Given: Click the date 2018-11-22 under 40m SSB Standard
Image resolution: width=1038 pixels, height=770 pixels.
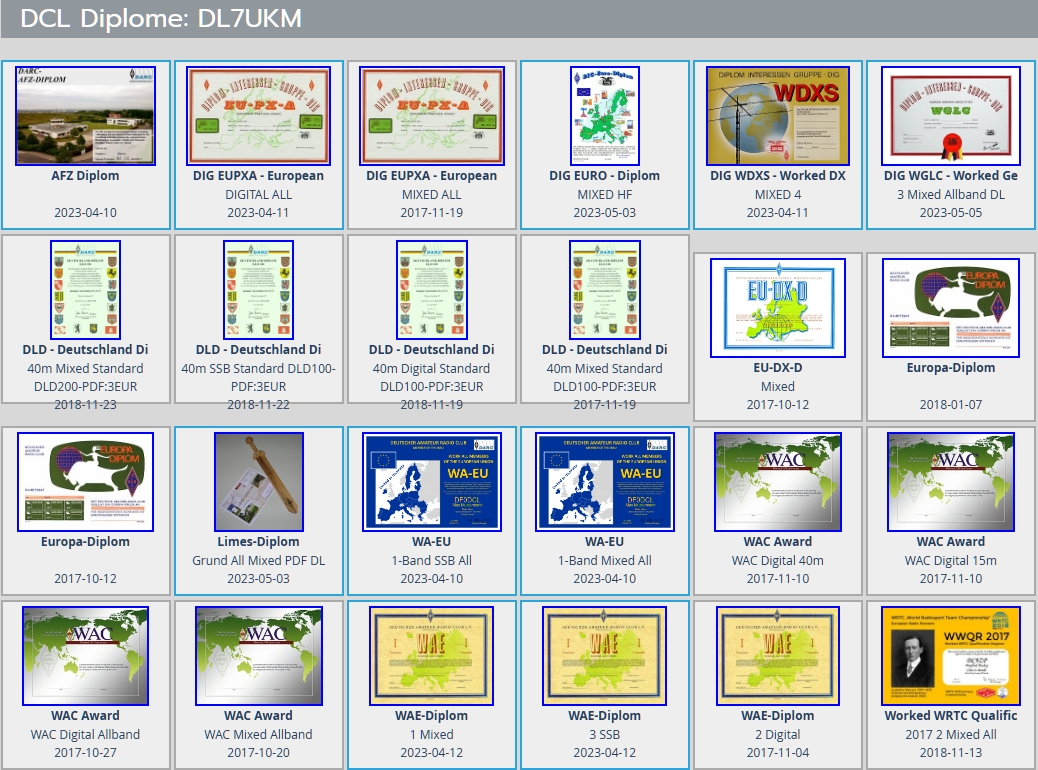Looking at the screenshot, I should click(x=258, y=405).
